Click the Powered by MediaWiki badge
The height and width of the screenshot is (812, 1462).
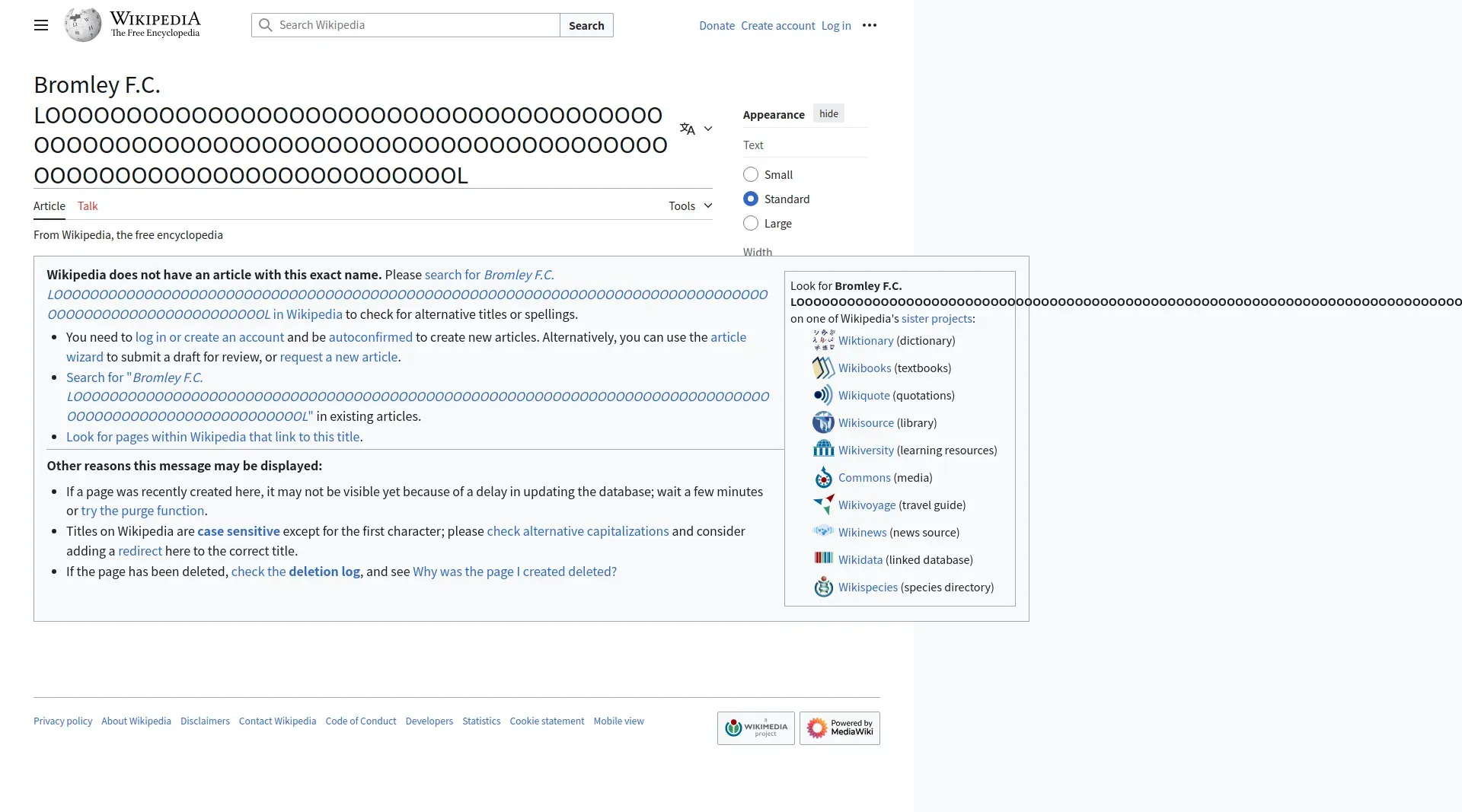(840, 728)
